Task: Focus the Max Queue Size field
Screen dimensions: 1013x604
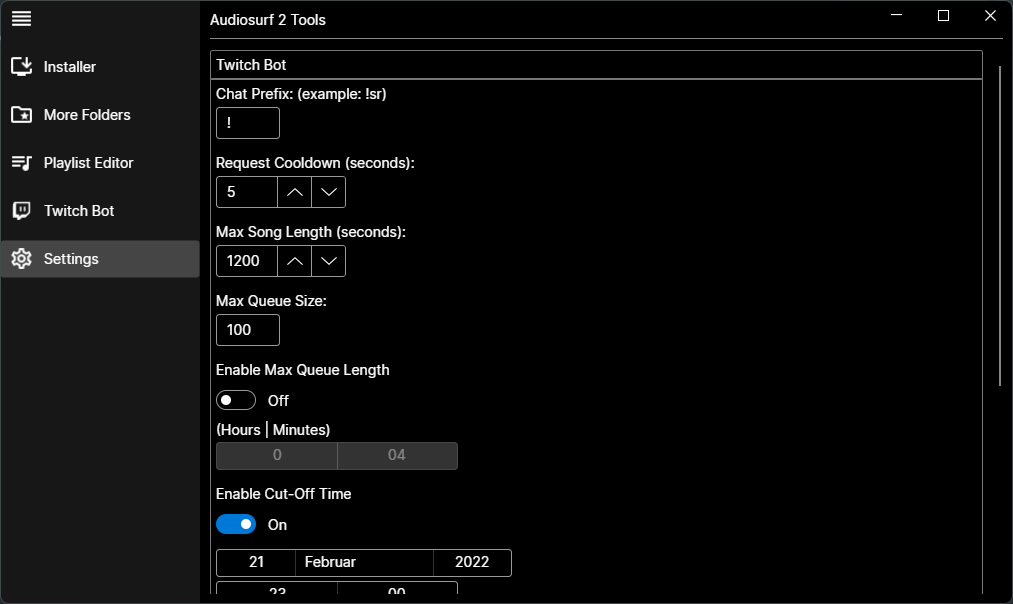Action: pyautogui.click(x=248, y=330)
